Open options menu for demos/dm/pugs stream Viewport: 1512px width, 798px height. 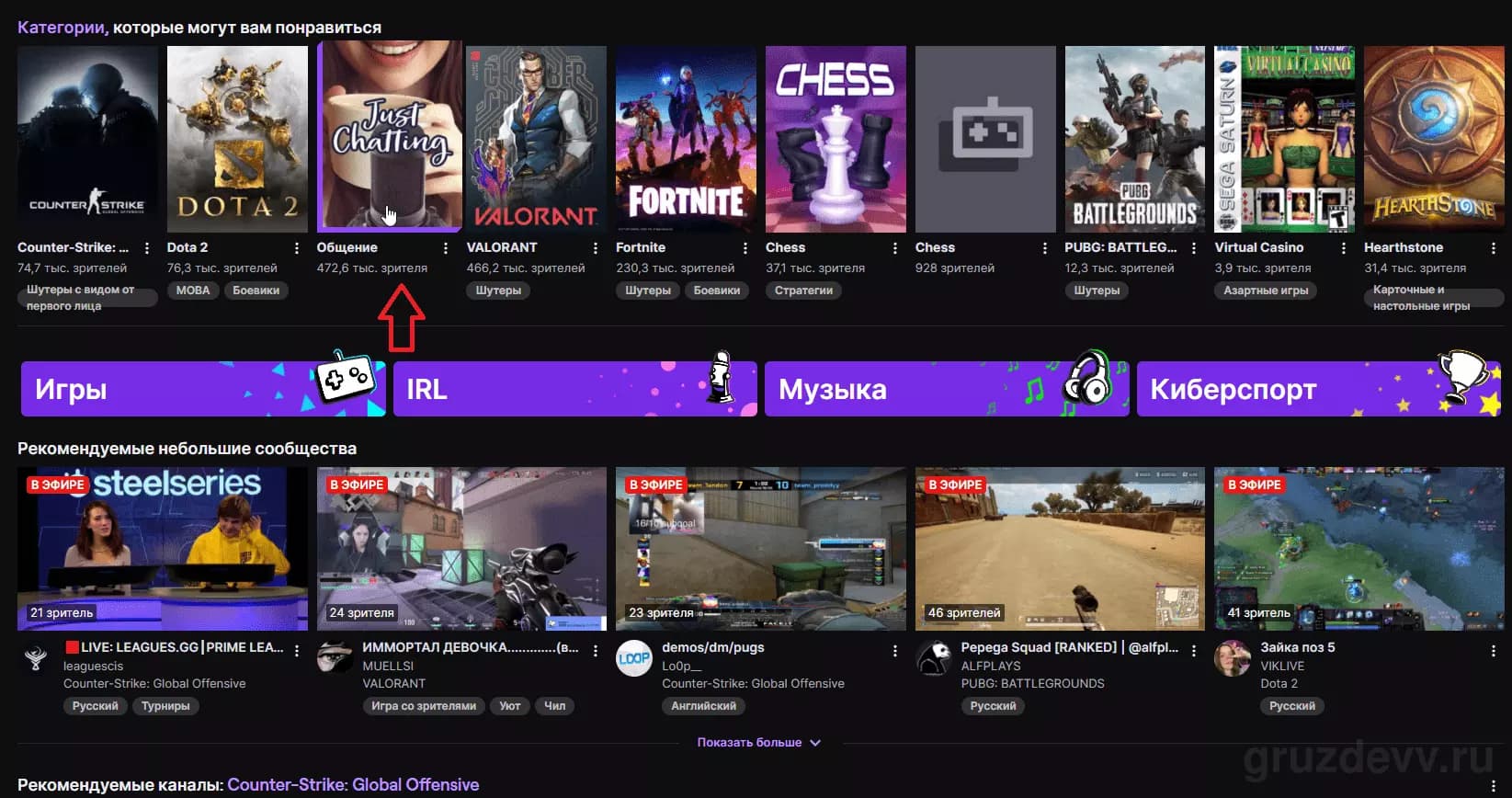tap(895, 651)
